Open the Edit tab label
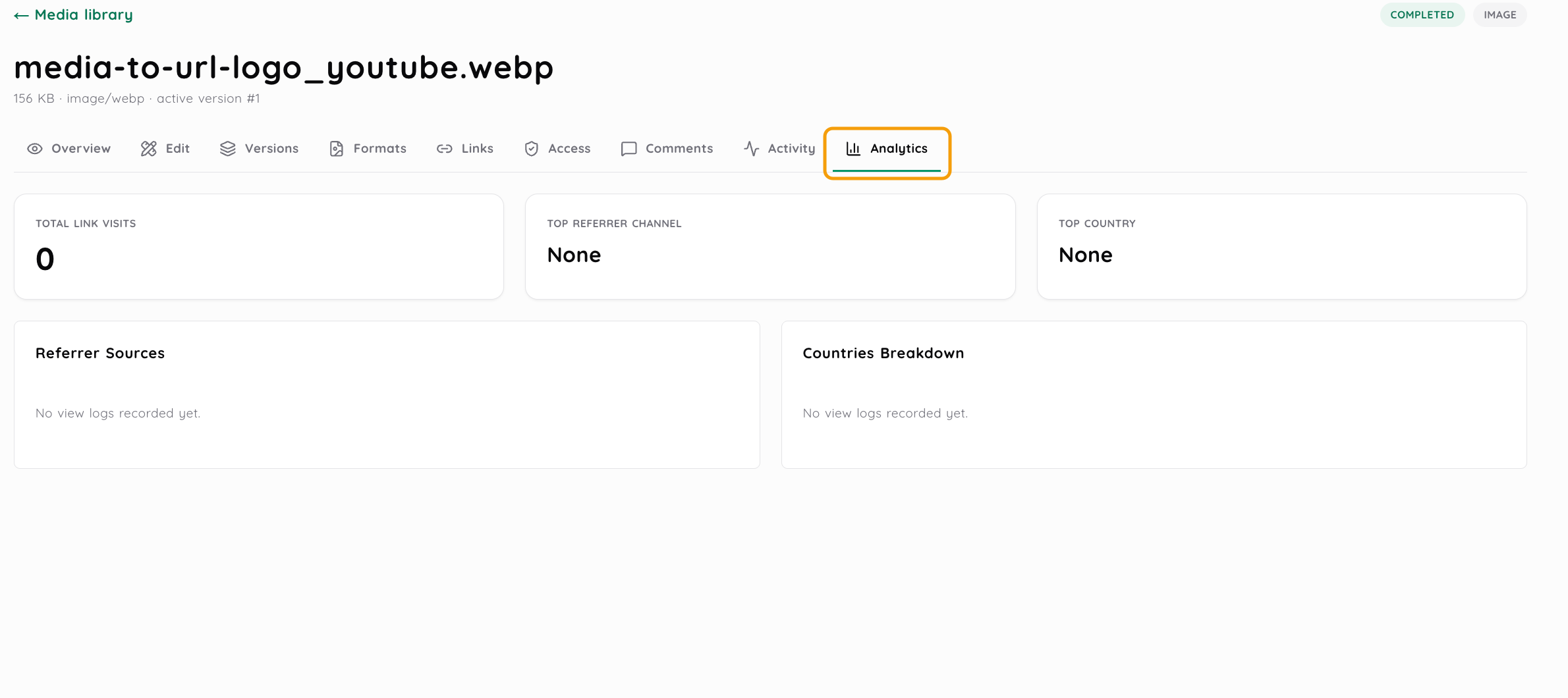The width and height of the screenshot is (1568, 698). [178, 149]
